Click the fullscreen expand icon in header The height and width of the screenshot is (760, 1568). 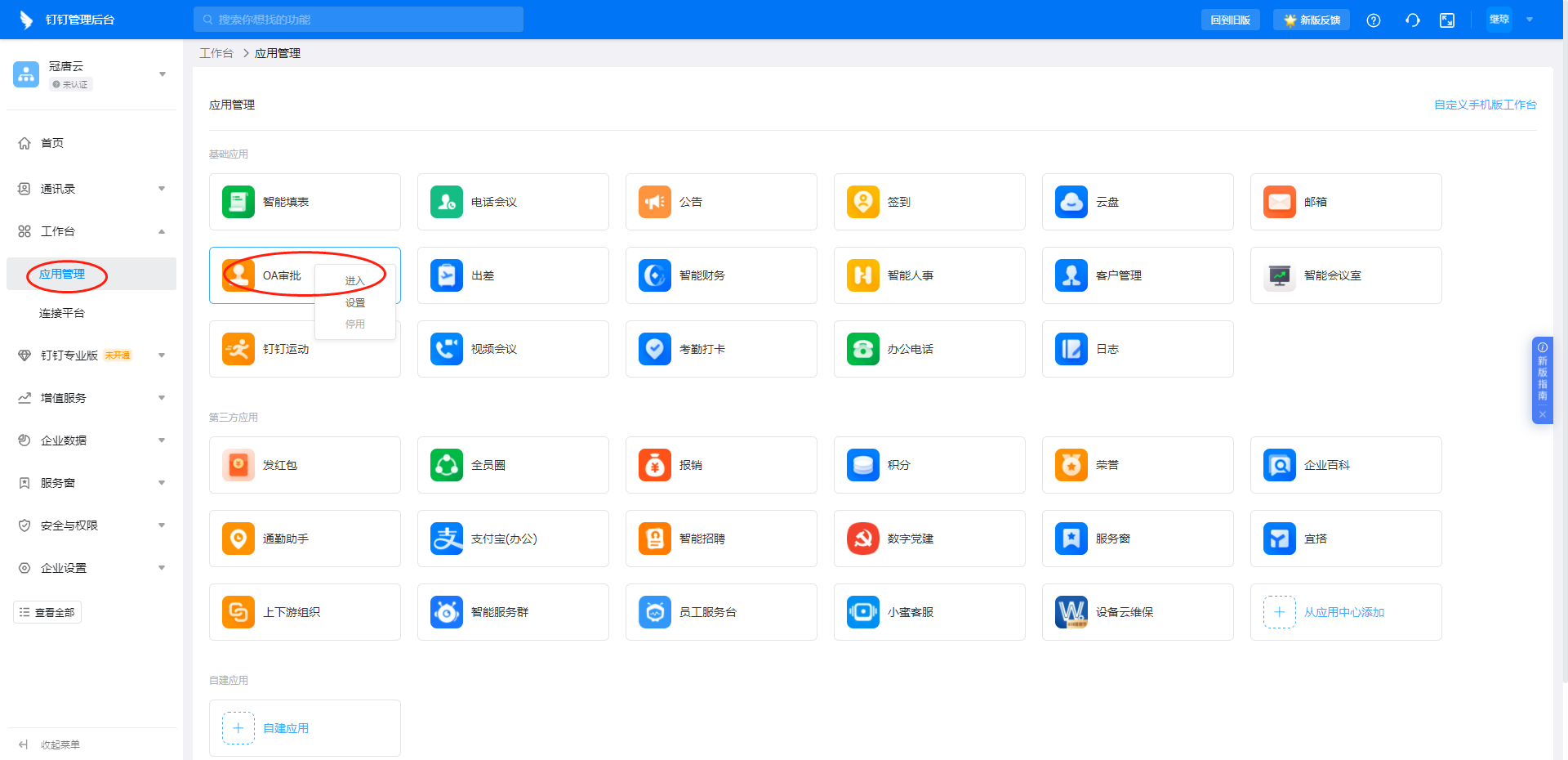coord(1447,20)
